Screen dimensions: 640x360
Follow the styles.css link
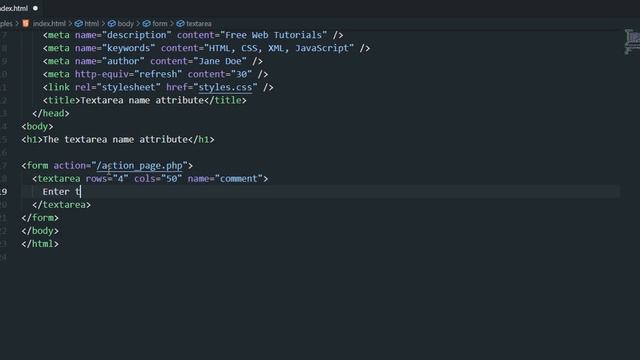point(225,87)
